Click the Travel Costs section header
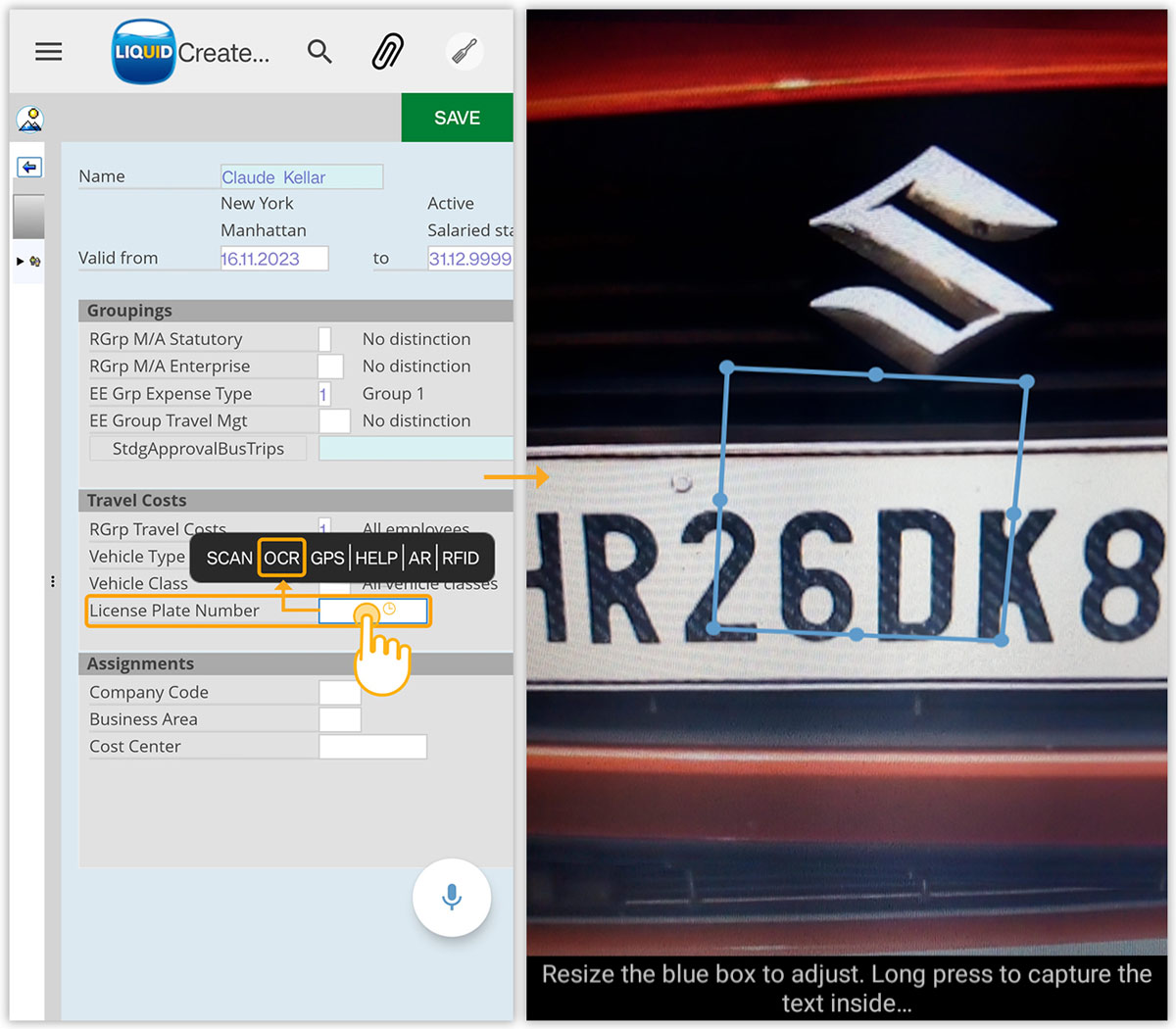The height and width of the screenshot is (1029, 1176). [x=295, y=501]
